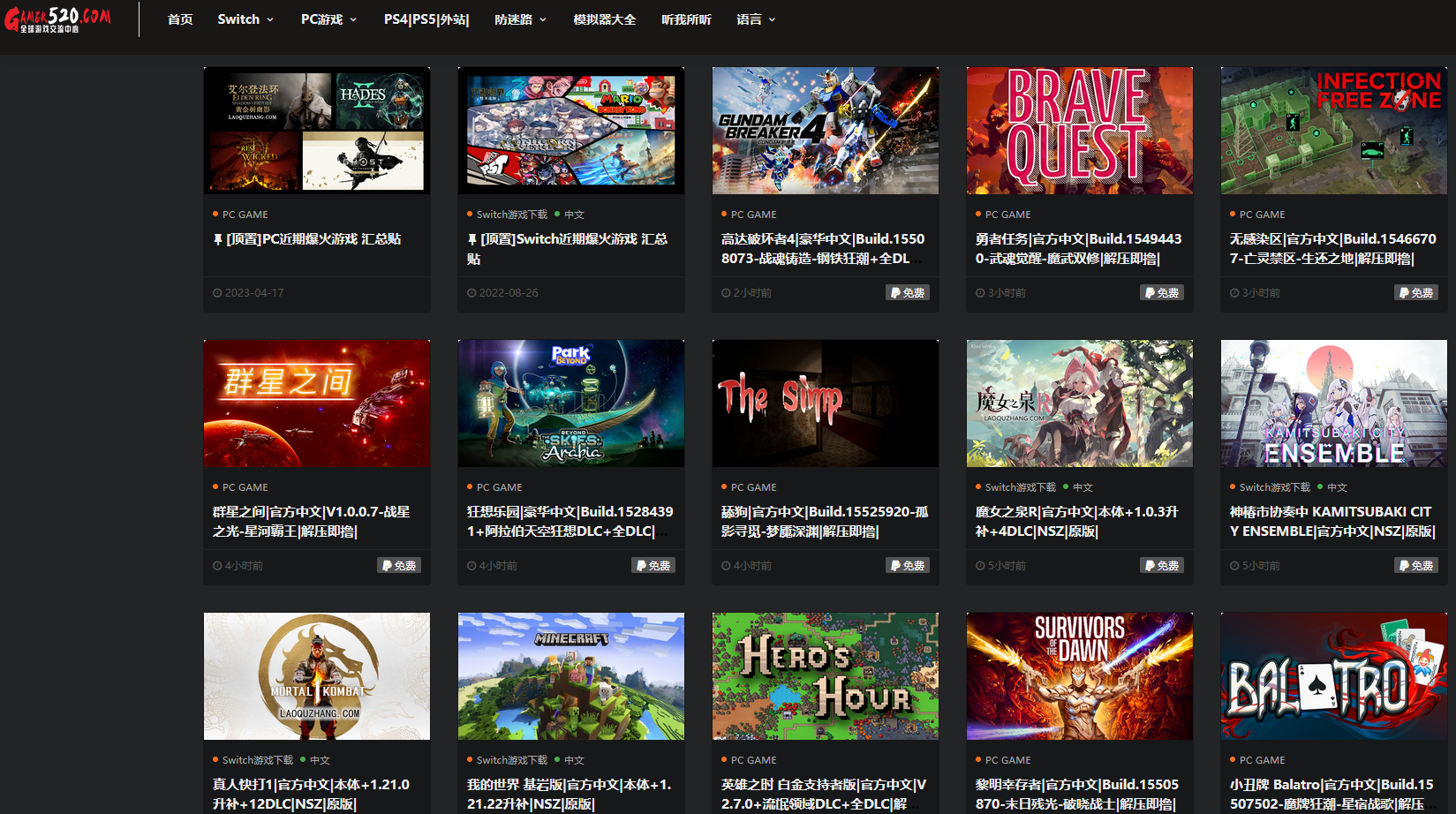Open the Hero's Hour thumbnail

(x=826, y=676)
